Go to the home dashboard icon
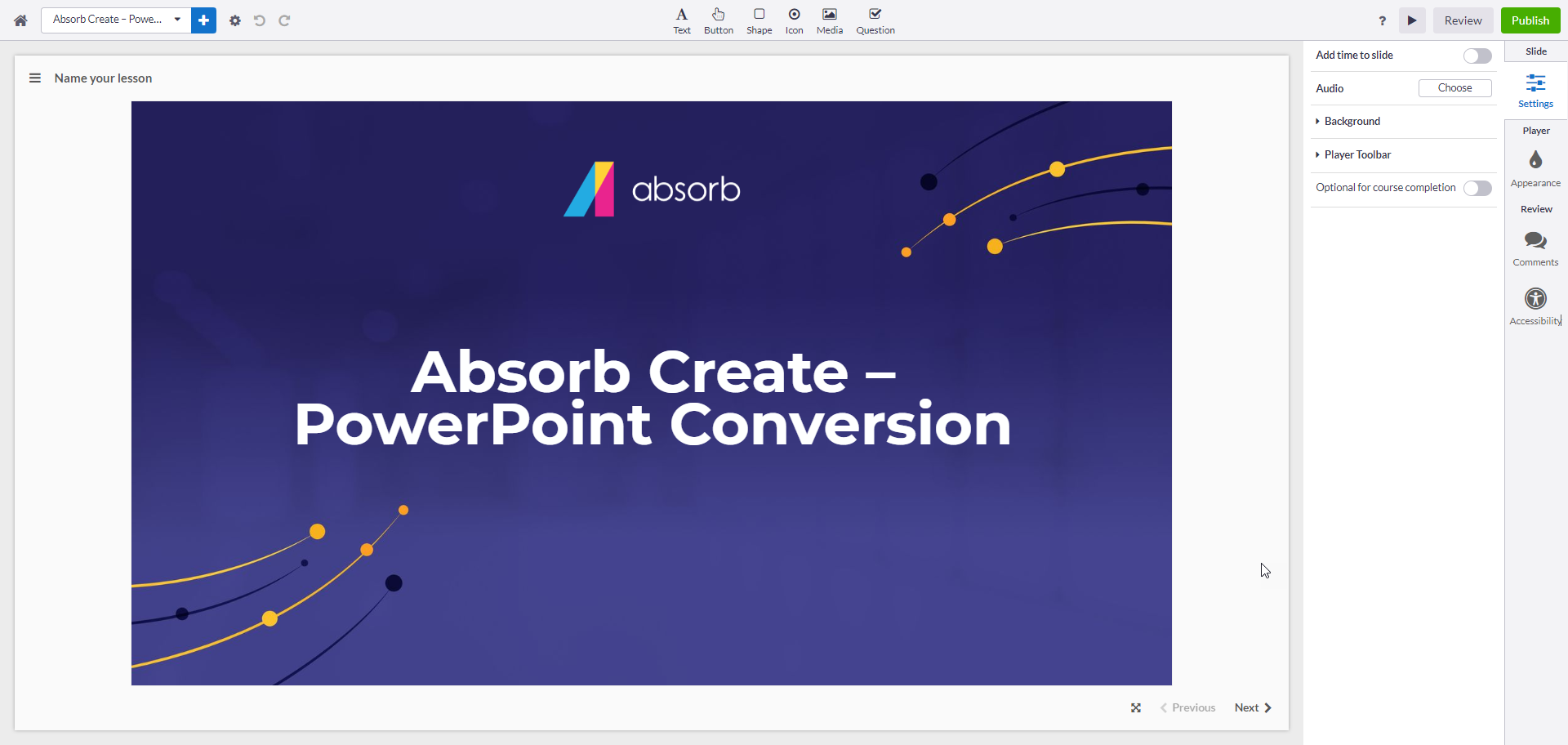This screenshot has width=1568, height=745. (20, 20)
